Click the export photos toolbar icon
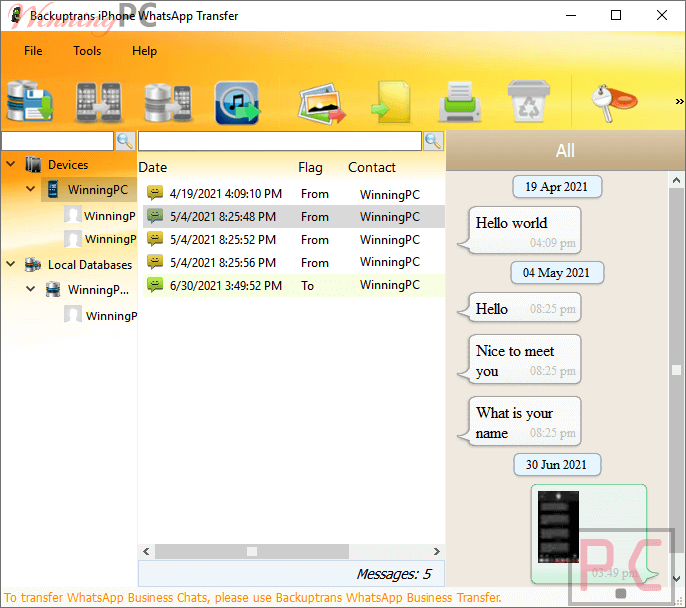This screenshot has height=608, width=686. pyautogui.click(x=322, y=103)
